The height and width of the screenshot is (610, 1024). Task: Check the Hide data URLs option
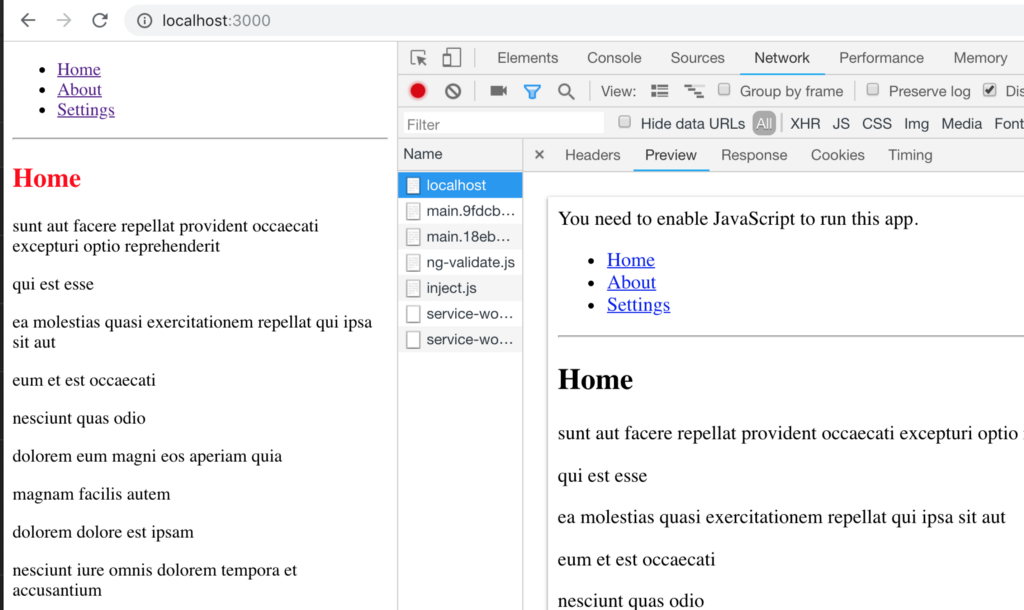point(625,123)
